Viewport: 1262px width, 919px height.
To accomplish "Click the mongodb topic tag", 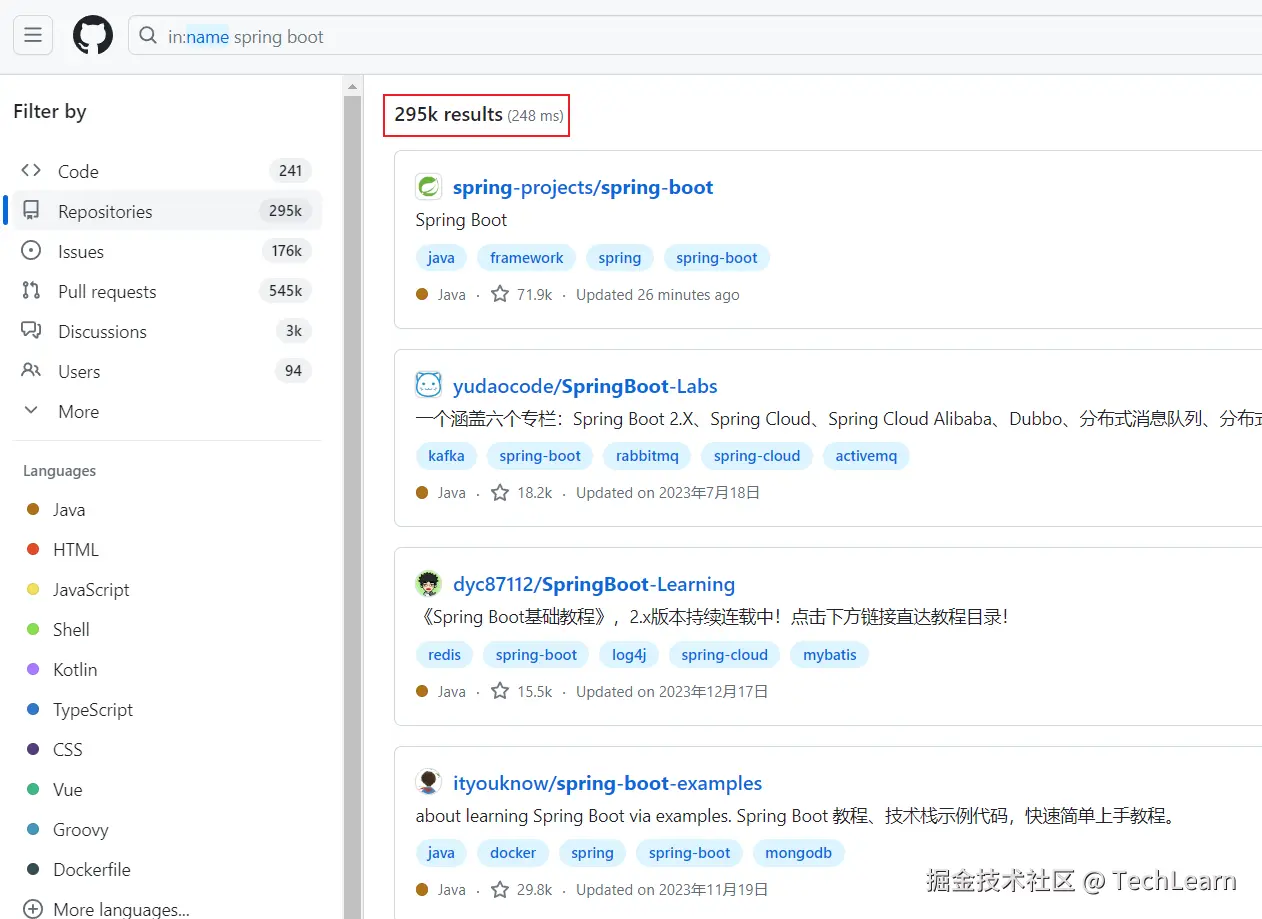I will (x=799, y=853).
